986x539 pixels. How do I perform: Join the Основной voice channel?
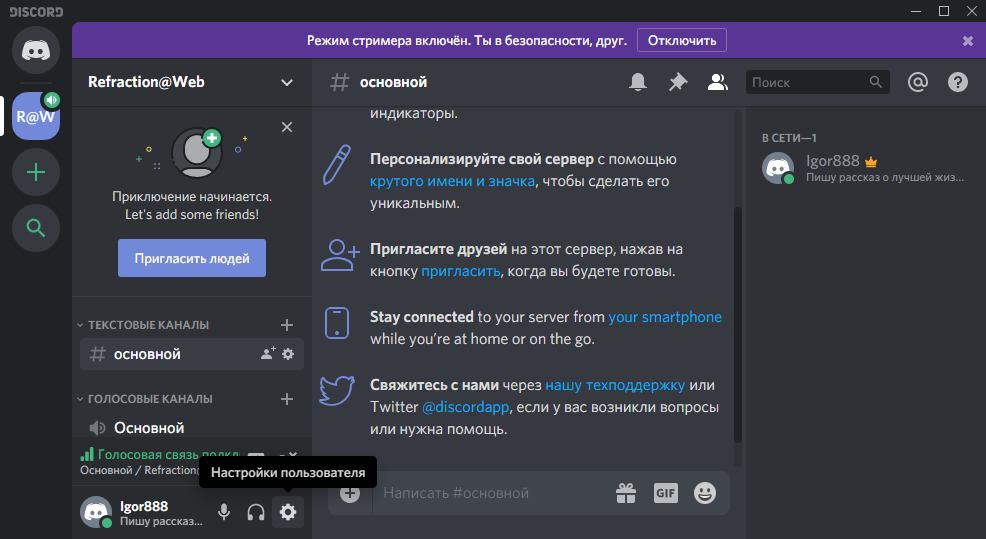tap(149, 428)
